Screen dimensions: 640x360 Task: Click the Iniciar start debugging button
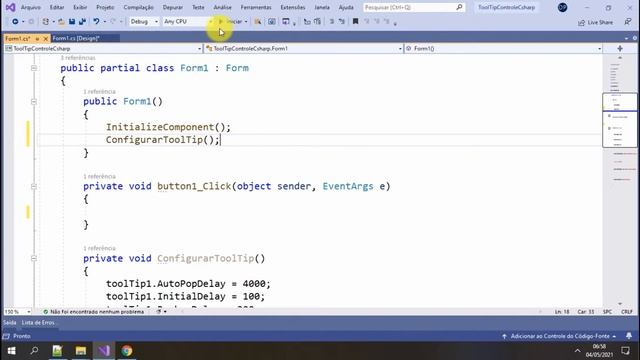coord(231,22)
